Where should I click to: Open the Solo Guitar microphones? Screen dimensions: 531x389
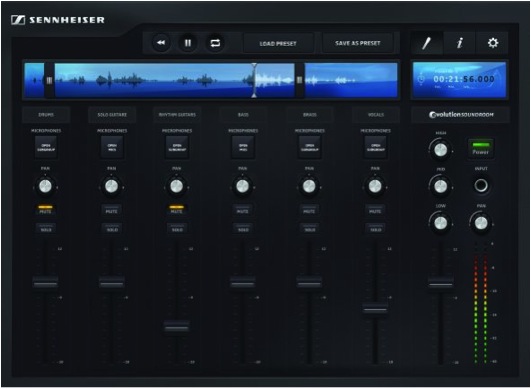pos(112,147)
